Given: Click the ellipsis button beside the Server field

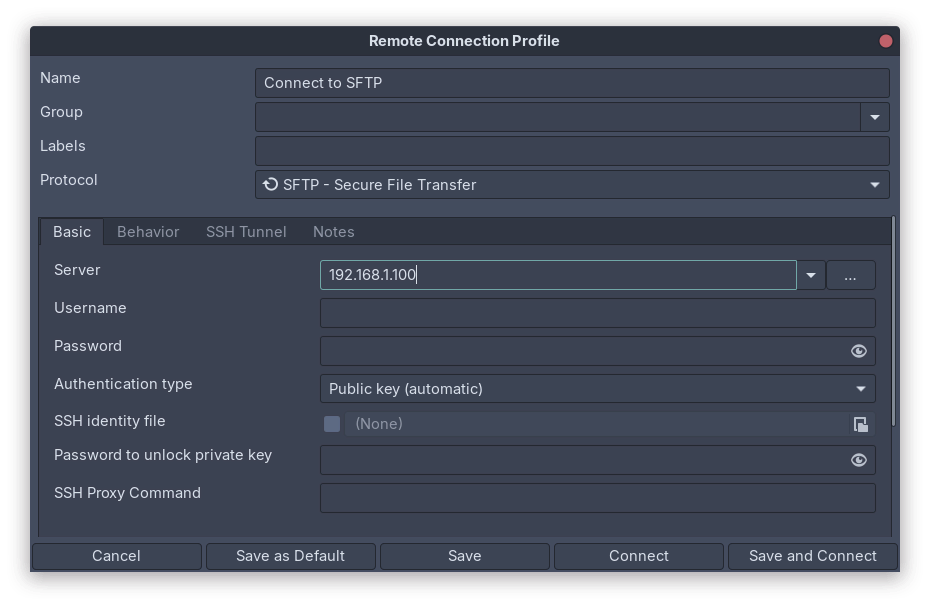Looking at the screenshot, I should click(851, 275).
